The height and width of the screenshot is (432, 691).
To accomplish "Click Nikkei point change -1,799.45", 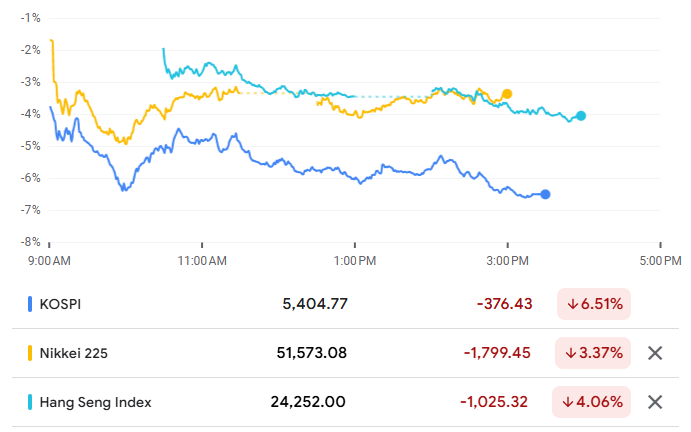I will [499, 352].
